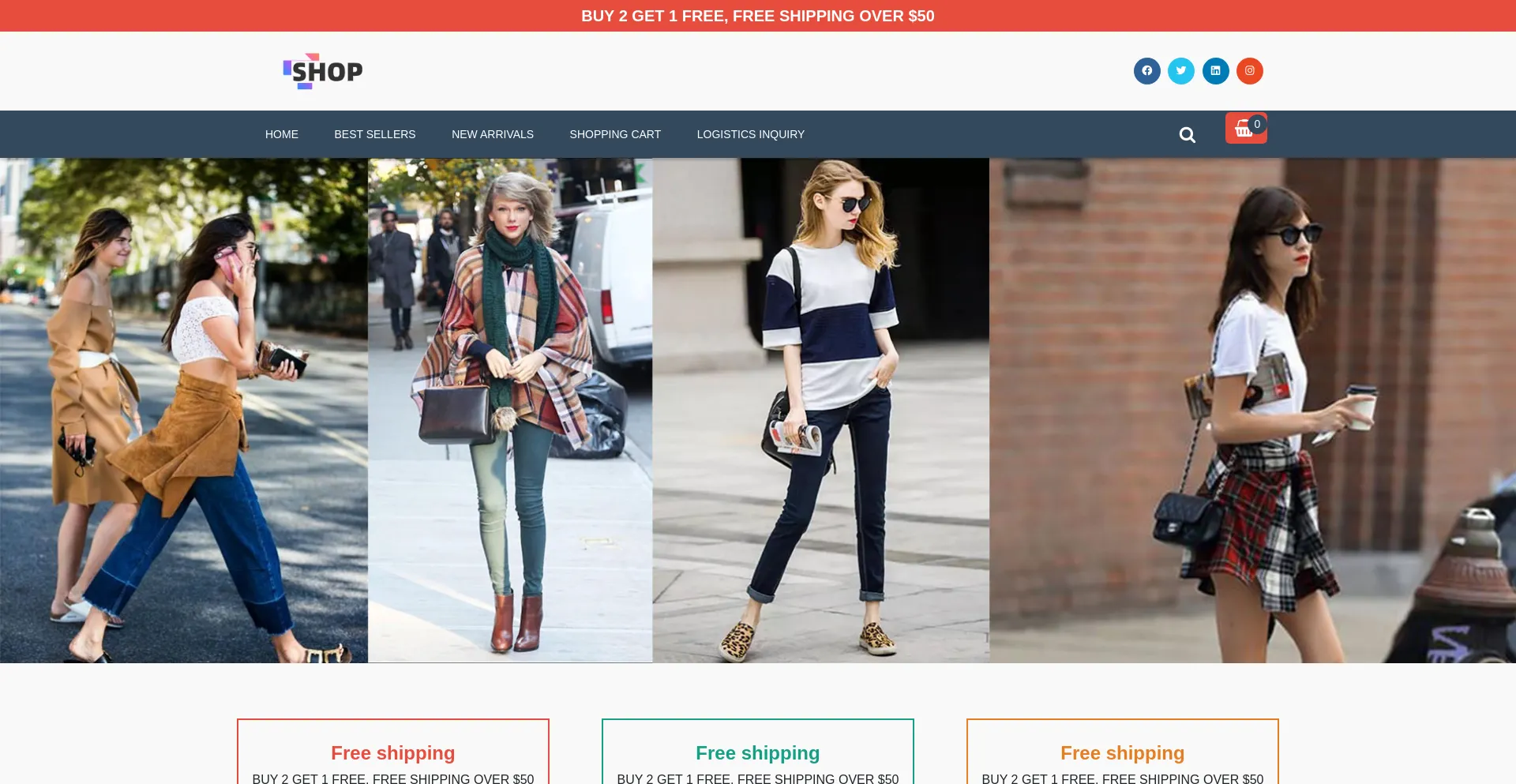The height and width of the screenshot is (784, 1516).
Task: Click the SHOP logo
Action: tap(322, 71)
